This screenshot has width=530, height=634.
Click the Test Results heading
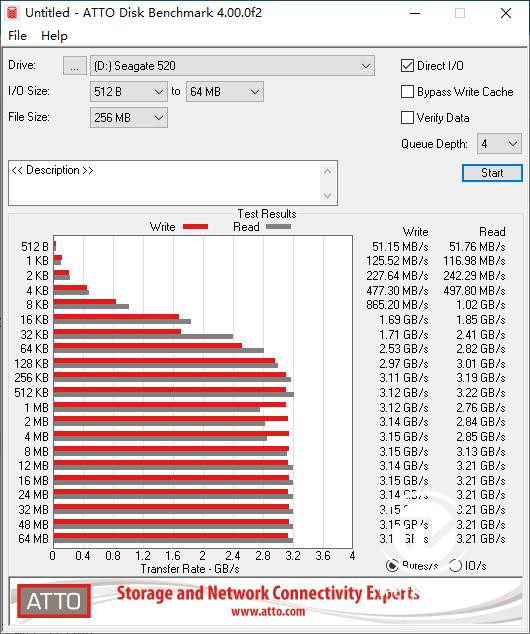tap(267, 213)
